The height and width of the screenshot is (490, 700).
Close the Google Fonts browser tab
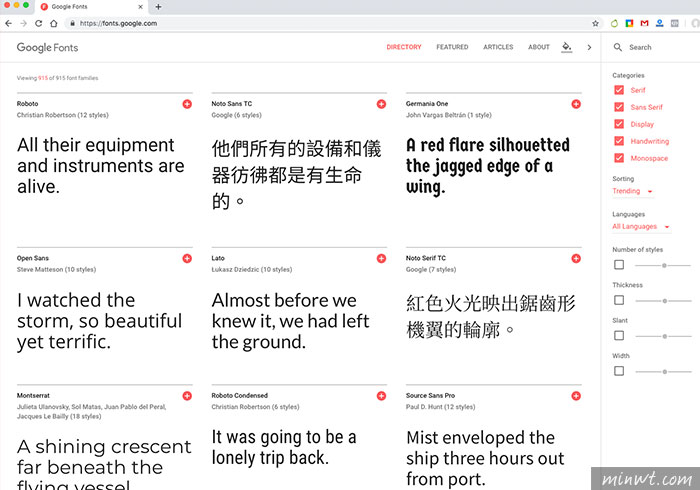point(140,7)
